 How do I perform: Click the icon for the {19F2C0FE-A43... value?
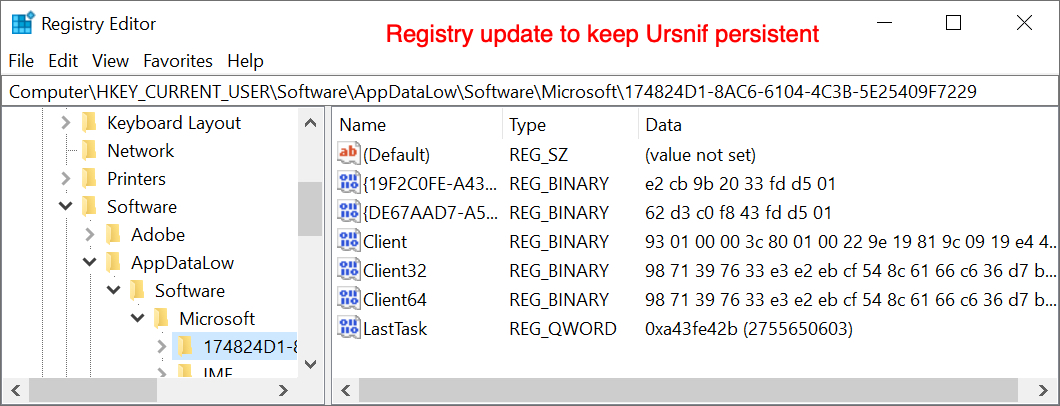(x=349, y=183)
